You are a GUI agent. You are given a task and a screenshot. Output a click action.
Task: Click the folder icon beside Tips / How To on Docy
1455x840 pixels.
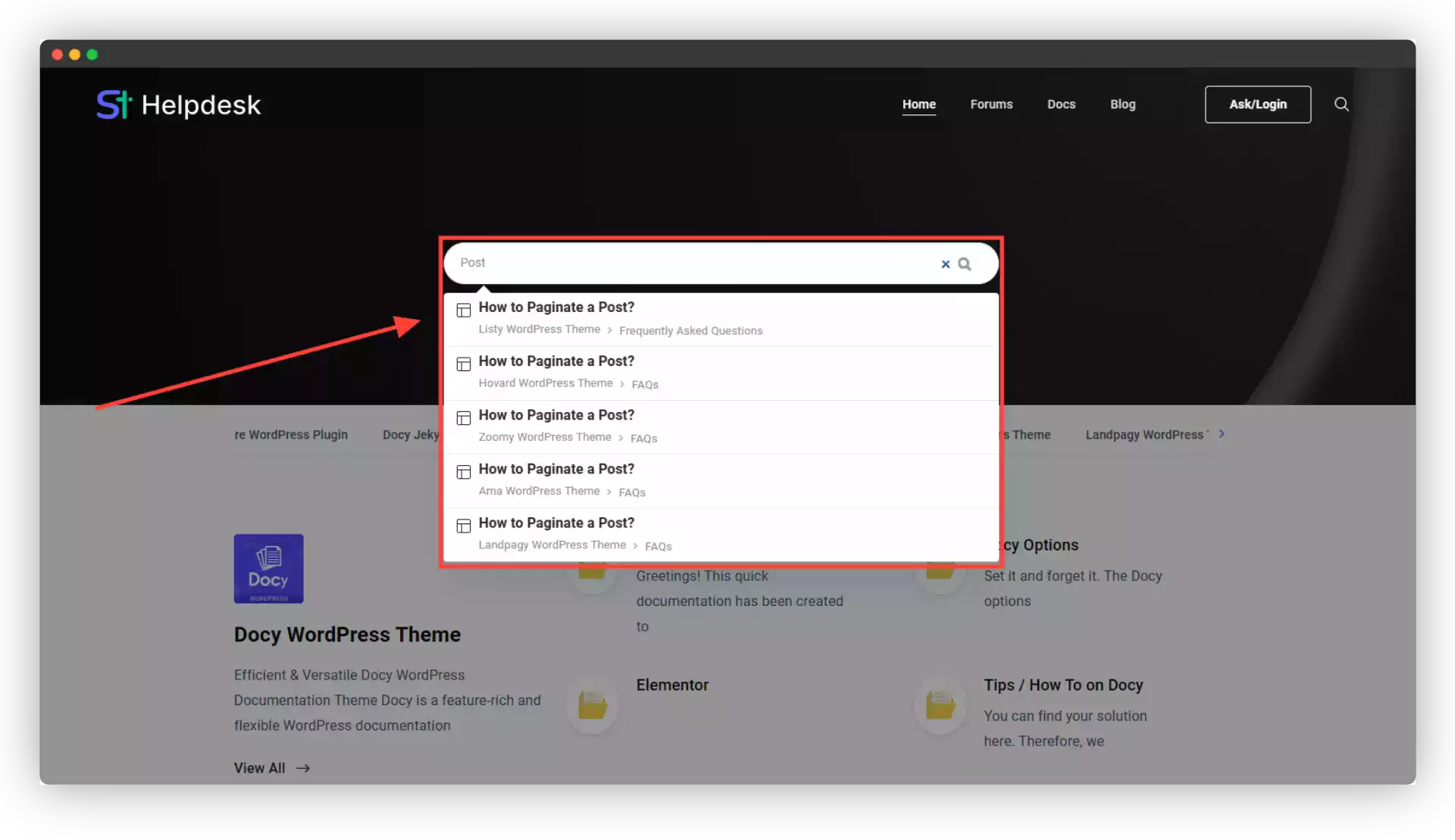pos(940,704)
